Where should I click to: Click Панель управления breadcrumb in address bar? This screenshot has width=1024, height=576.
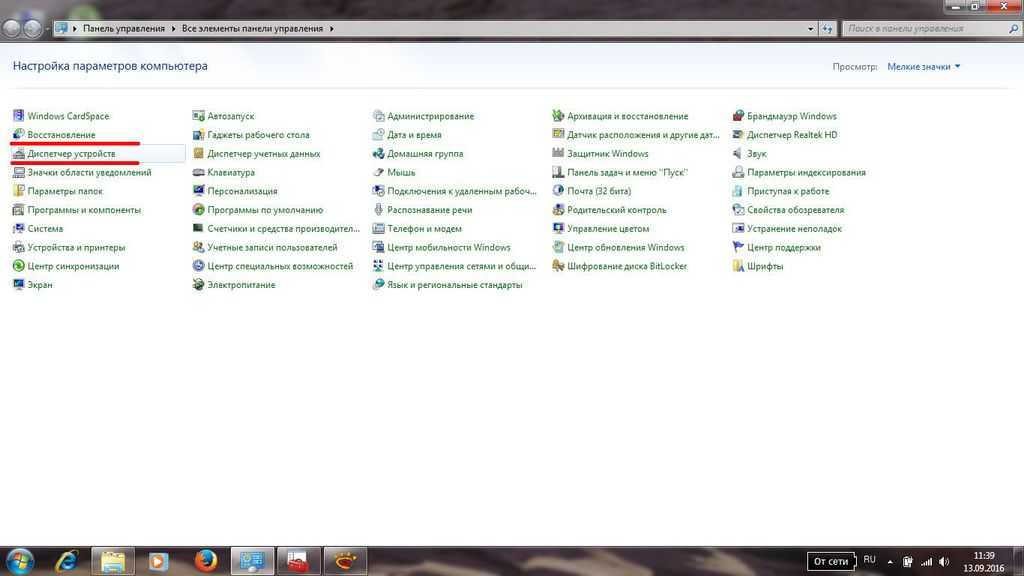124,29
